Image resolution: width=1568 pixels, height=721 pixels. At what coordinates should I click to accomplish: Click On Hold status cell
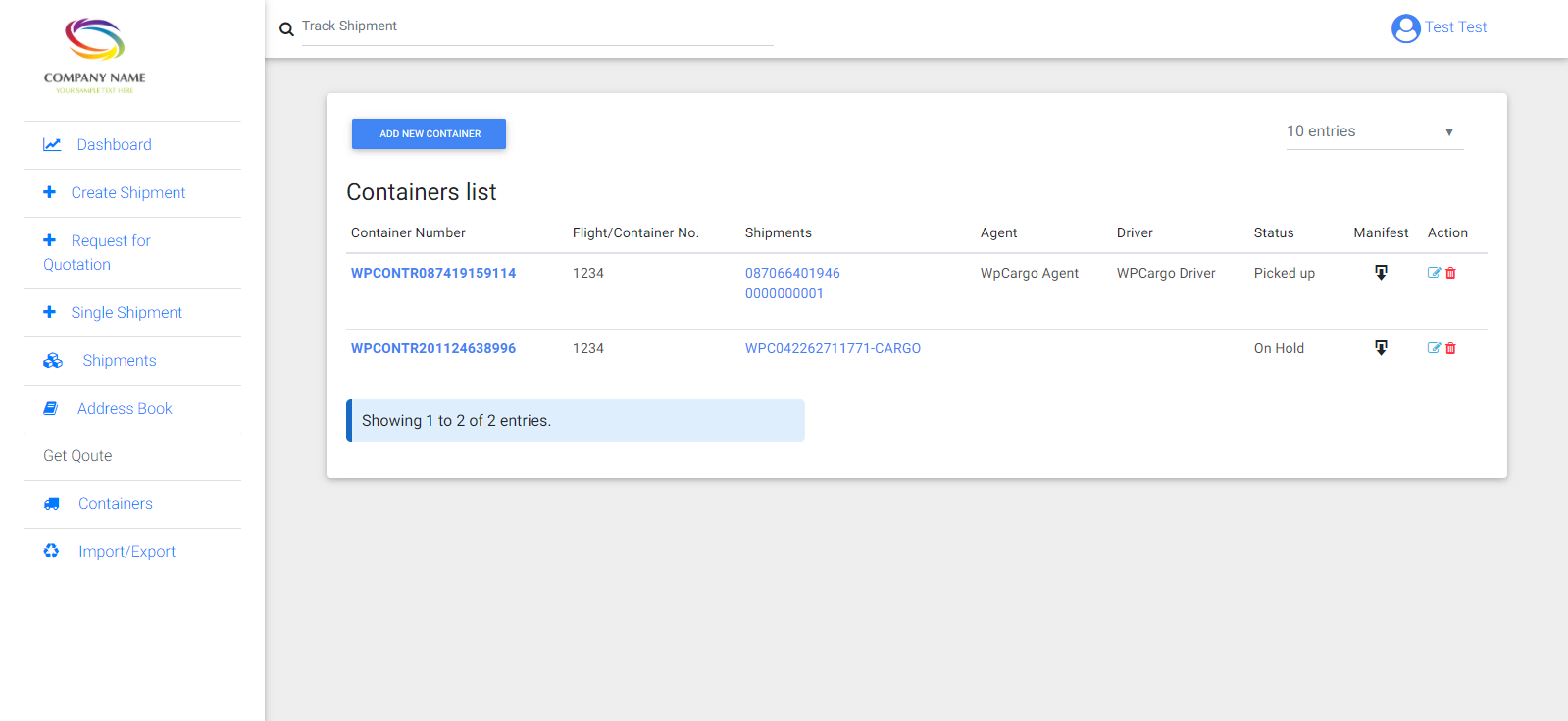[1279, 348]
